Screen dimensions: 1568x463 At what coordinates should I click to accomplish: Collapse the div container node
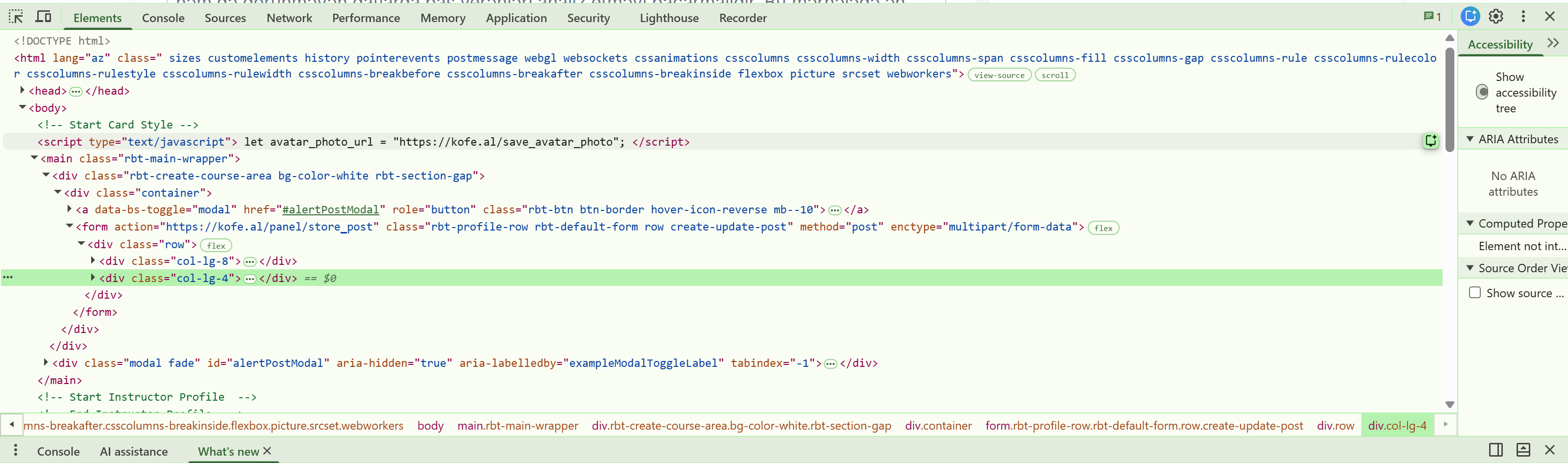coord(58,192)
